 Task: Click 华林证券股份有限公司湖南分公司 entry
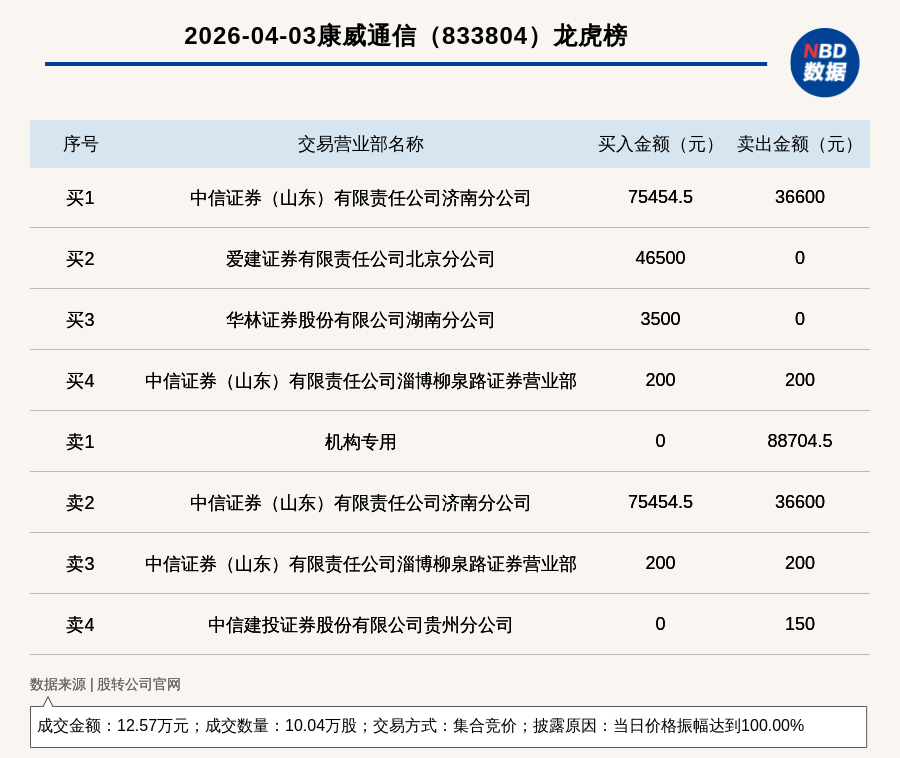point(360,320)
